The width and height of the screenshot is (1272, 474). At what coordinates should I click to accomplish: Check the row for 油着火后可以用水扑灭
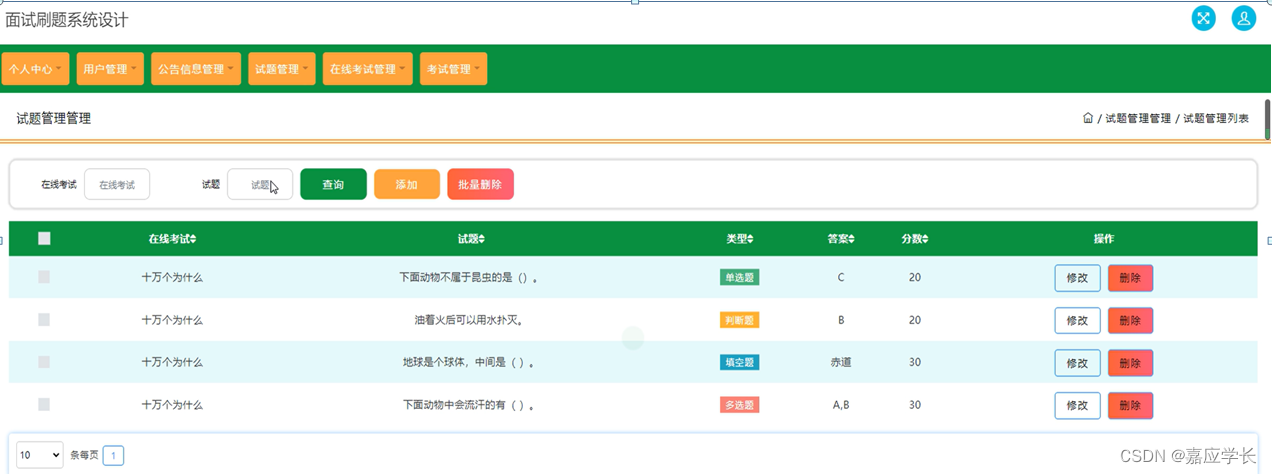[x=44, y=320]
